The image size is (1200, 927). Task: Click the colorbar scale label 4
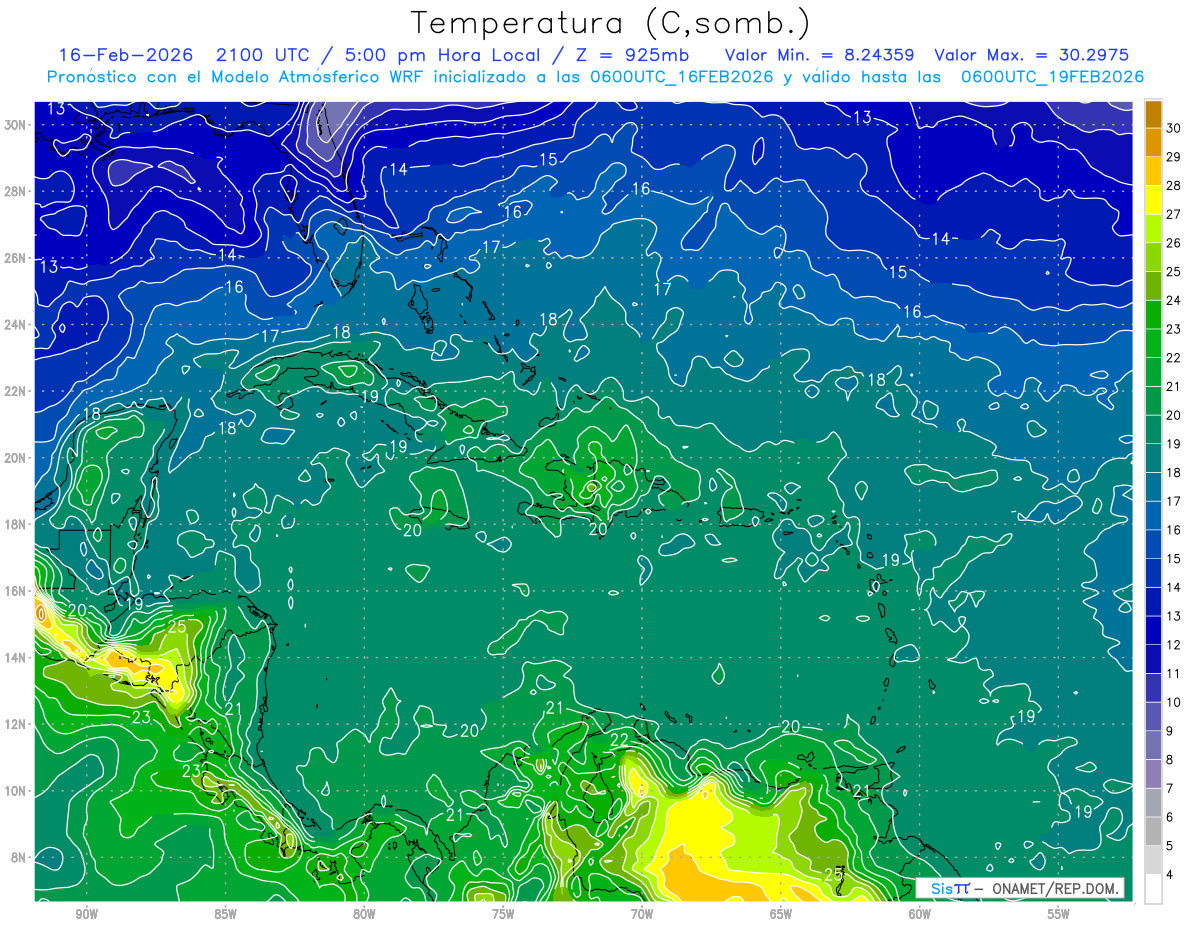point(1171,875)
